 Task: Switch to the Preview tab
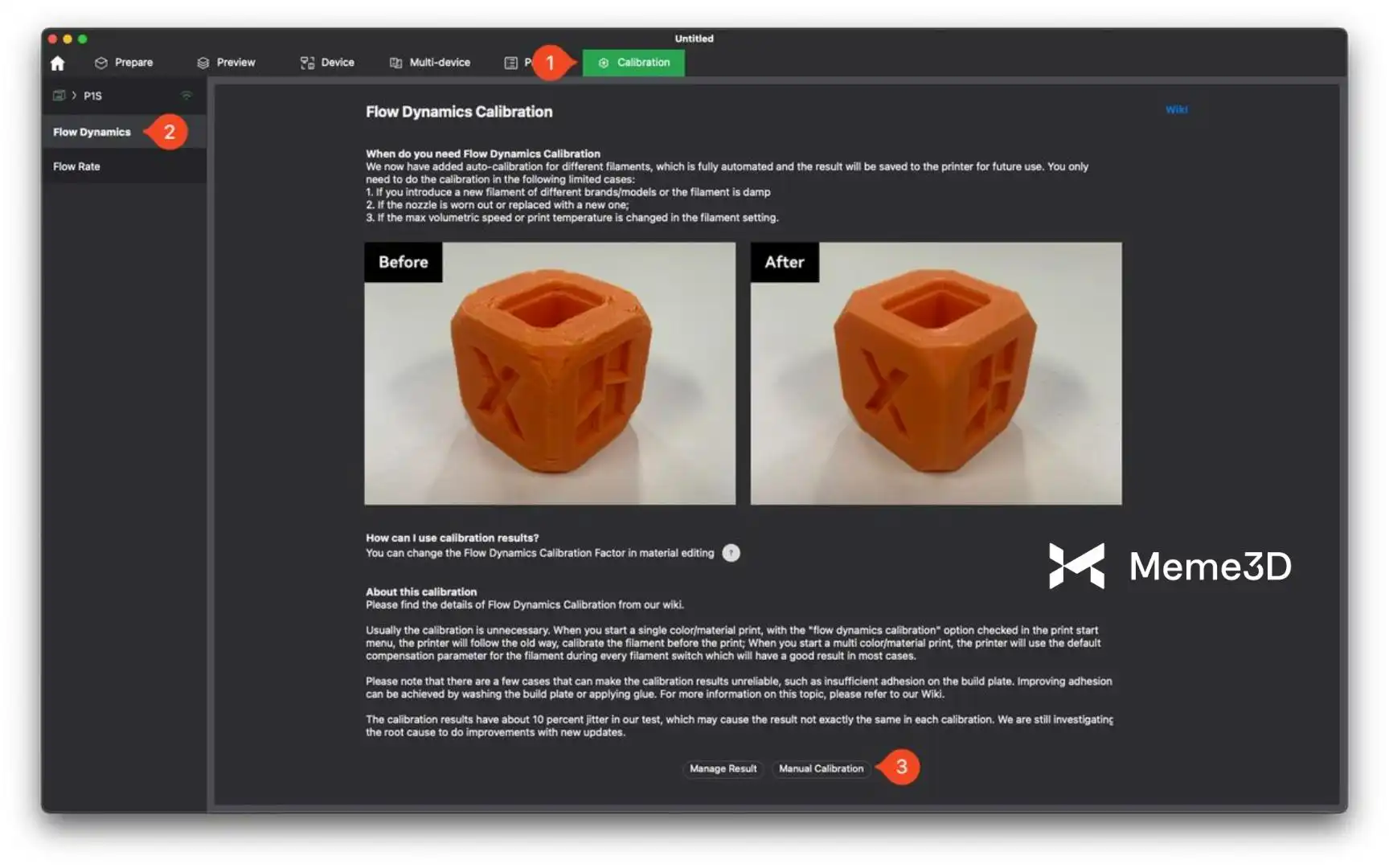[x=226, y=63]
